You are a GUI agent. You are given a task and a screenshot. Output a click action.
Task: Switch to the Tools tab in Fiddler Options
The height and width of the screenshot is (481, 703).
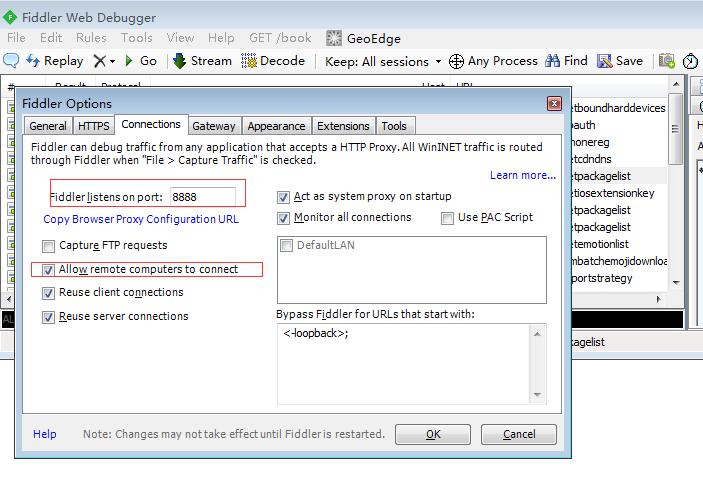tap(394, 126)
